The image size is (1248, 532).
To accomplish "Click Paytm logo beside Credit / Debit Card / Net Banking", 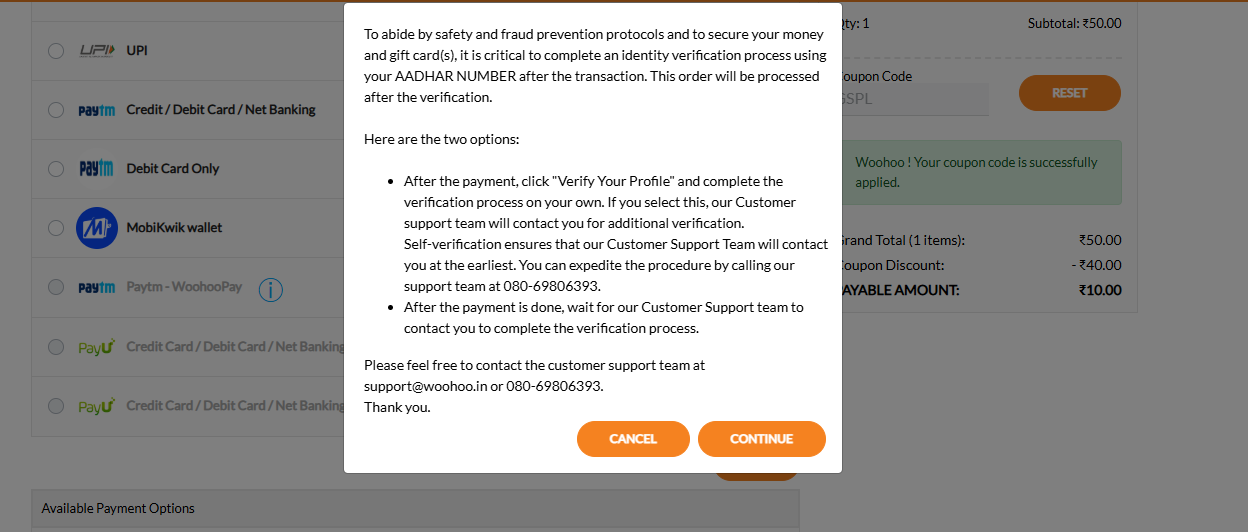I will click(96, 110).
